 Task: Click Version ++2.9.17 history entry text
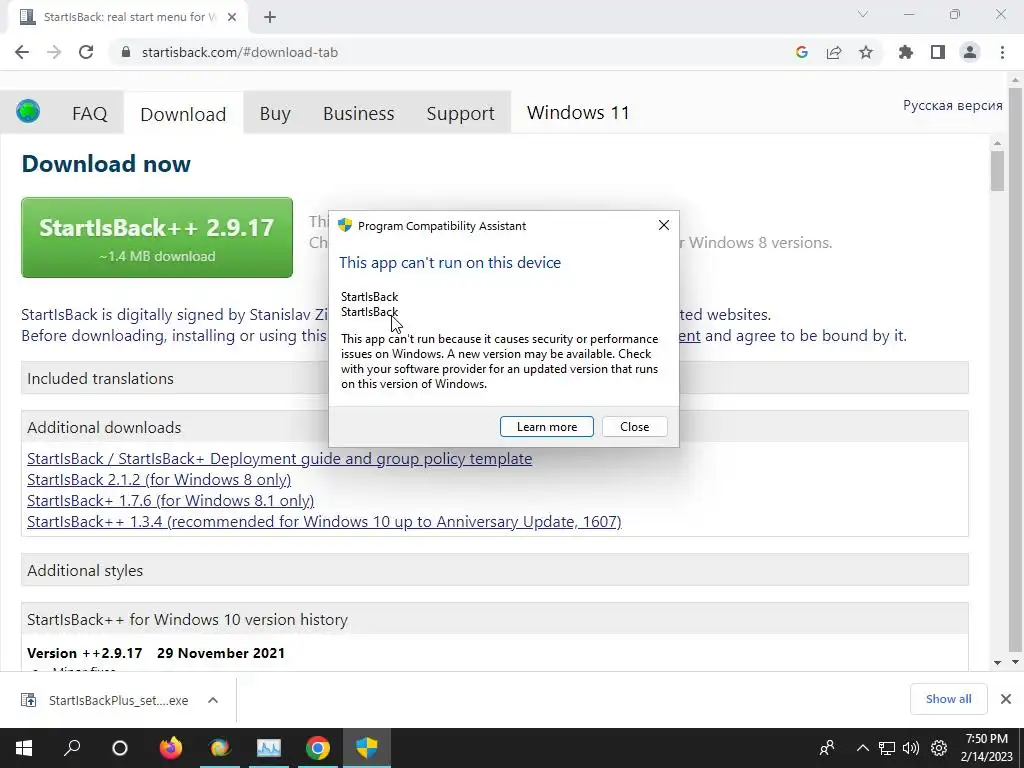[156, 653]
